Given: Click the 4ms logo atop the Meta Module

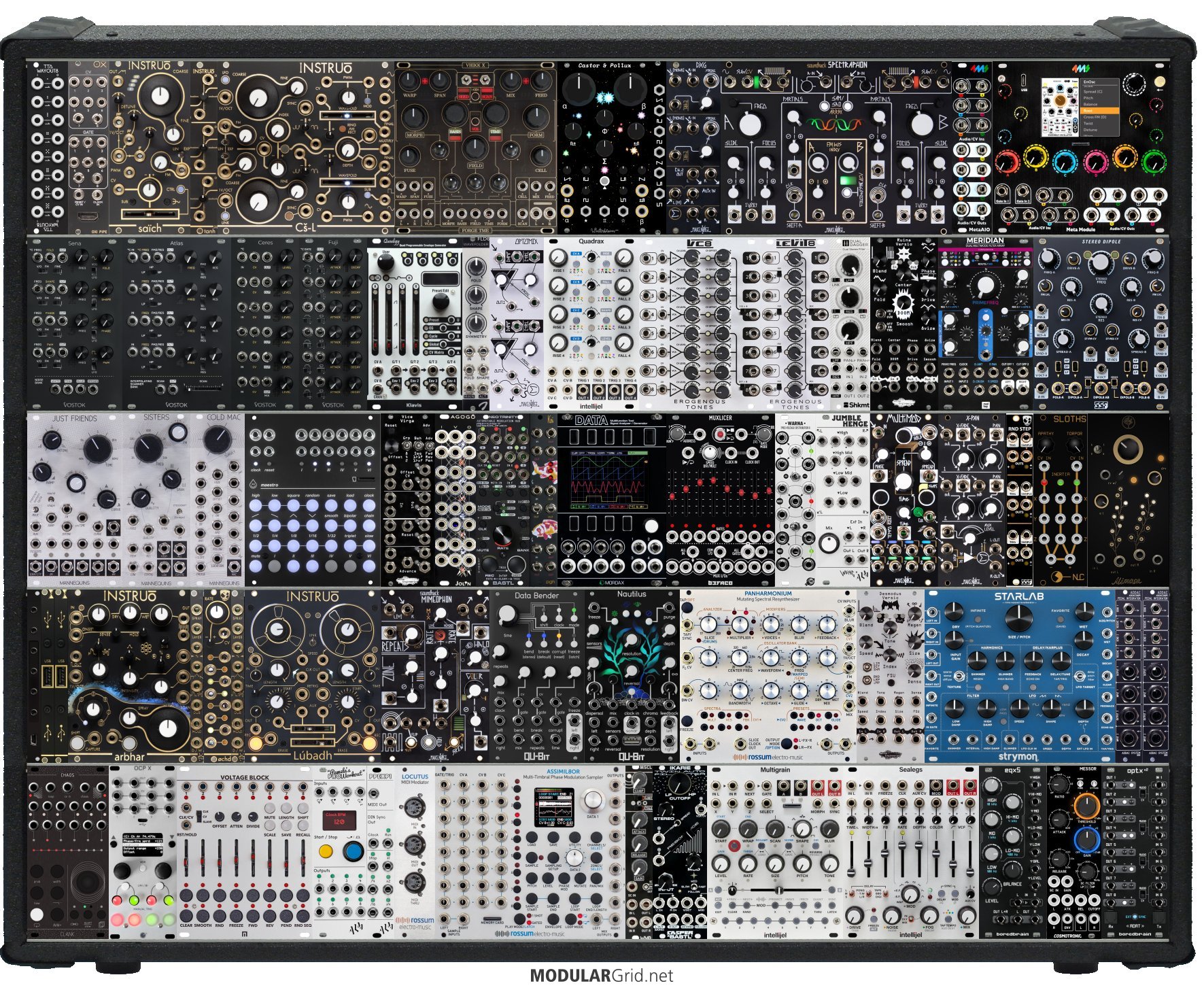Looking at the screenshot, I should (1081, 68).
